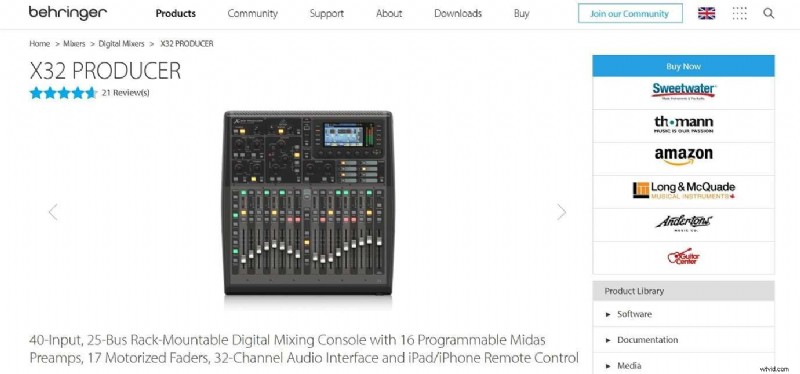
Task: Open the Guitar Center retailer logo
Action: tap(684, 256)
